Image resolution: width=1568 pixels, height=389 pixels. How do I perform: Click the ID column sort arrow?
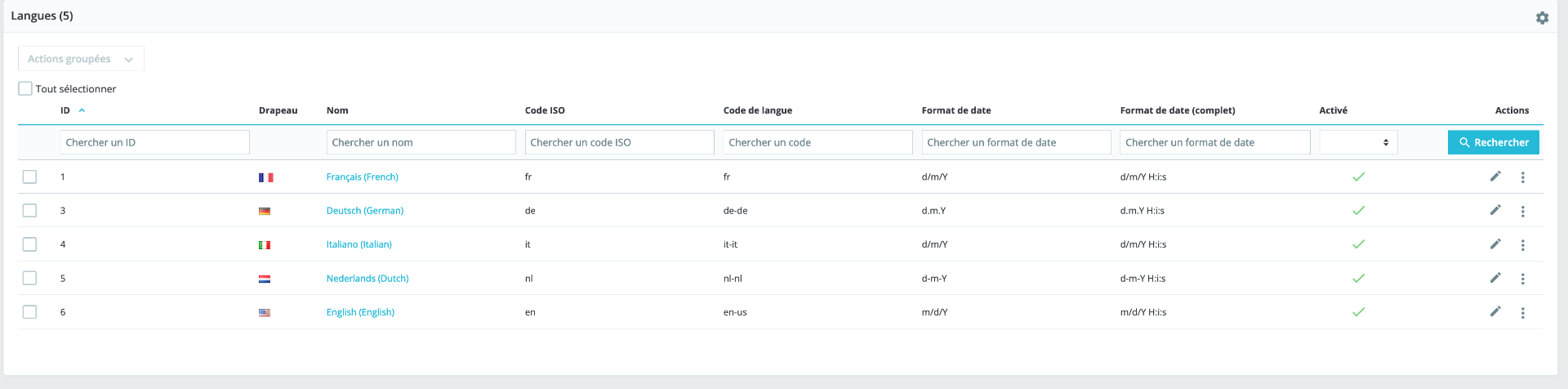[82, 110]
